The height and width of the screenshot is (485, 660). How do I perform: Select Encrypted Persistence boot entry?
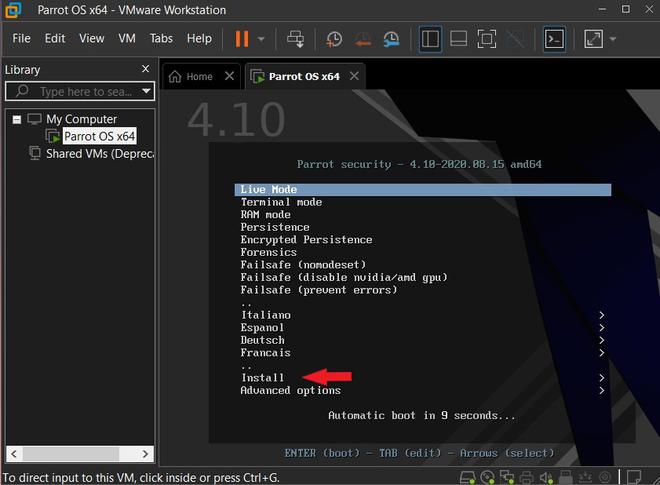pyautogui.click(x=306, y=240)
